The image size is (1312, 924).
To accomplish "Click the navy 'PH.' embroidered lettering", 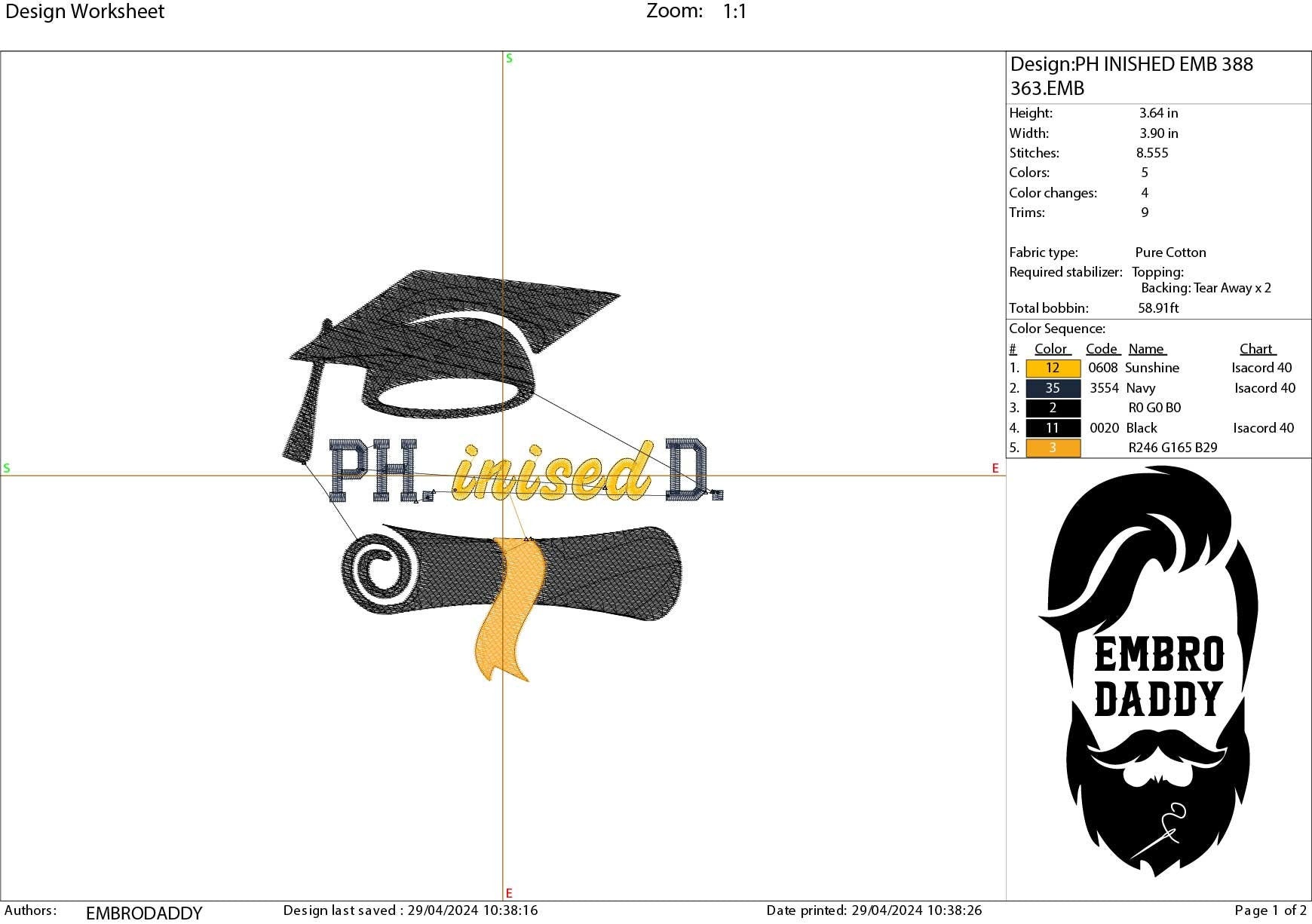I will [x=381, y=472].
